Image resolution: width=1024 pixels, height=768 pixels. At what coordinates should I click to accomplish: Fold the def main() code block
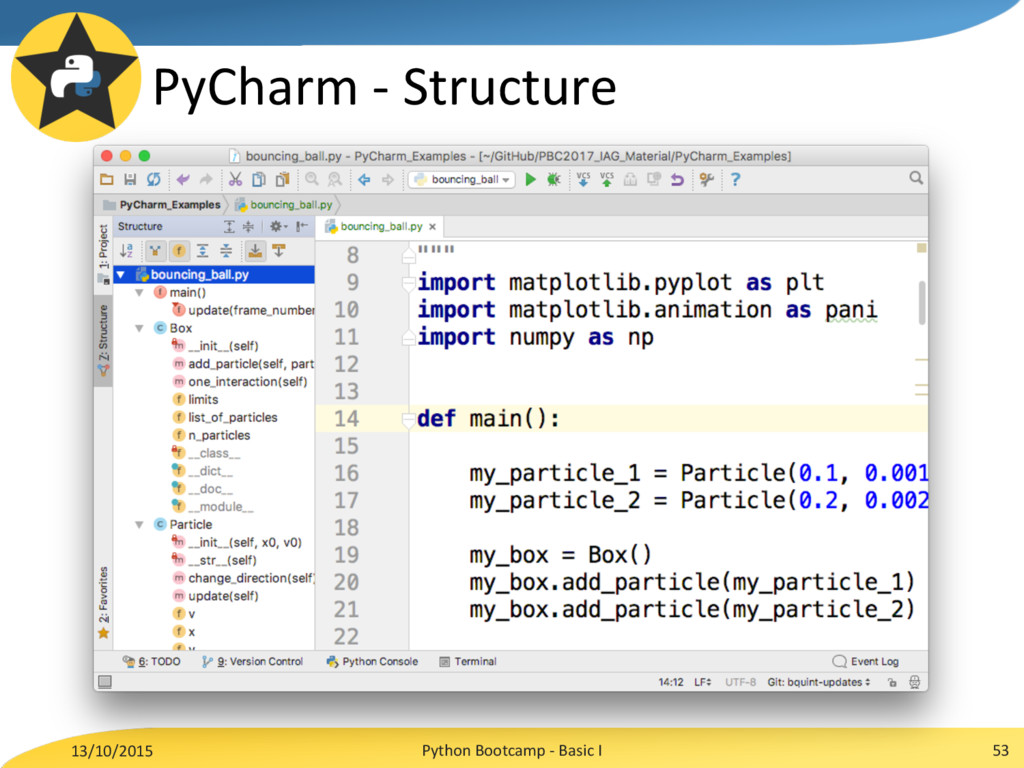pyautogui.click(x=409, y=419)
